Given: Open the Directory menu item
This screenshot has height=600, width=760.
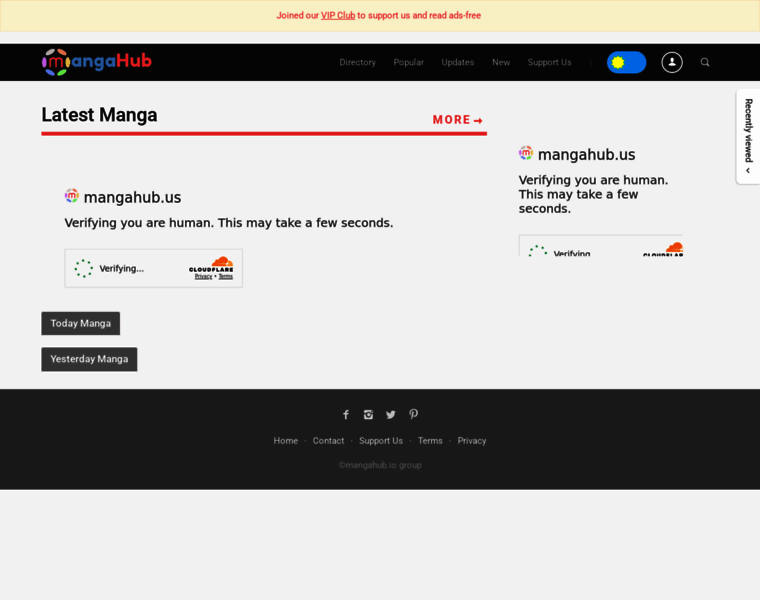Looking at the screenshot, I should point(357,62).
